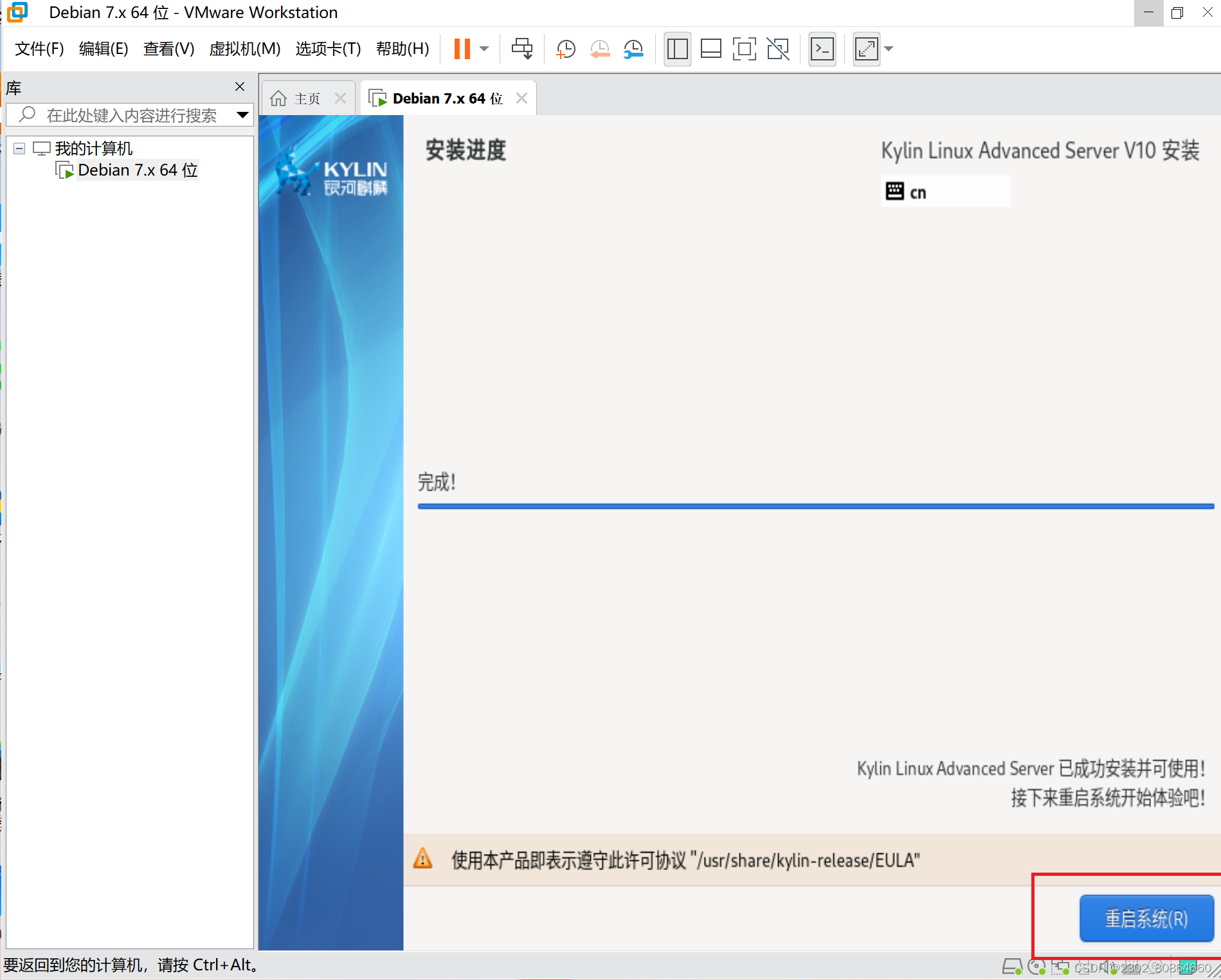Select 我的计算机 in the library tree

[x=93, y=149]
